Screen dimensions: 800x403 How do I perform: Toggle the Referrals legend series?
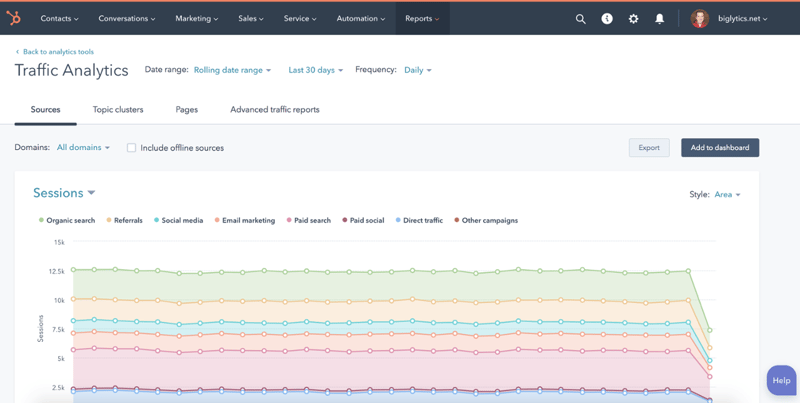(124, 220)
